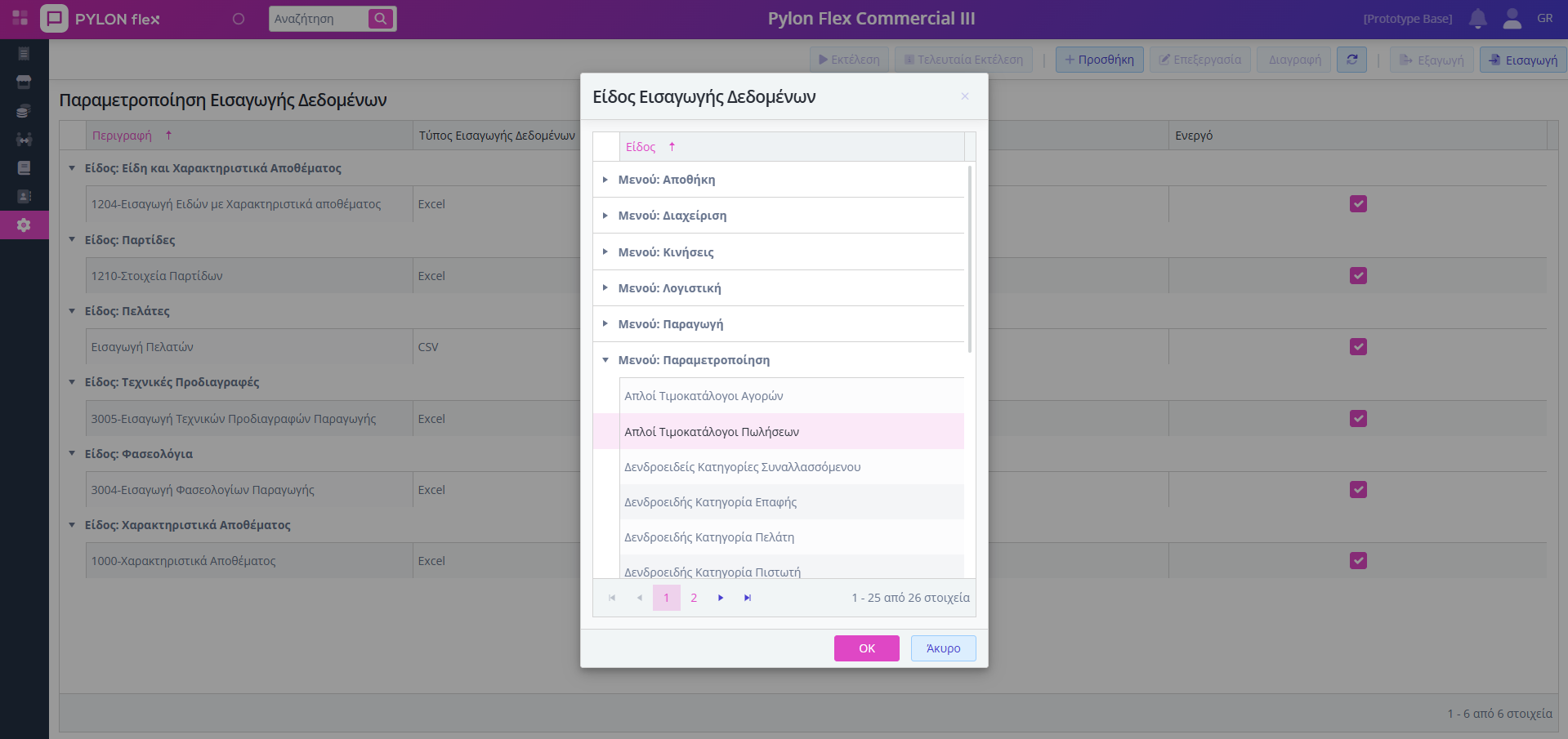Screen dimensions: 1568x739
Task: Click the search magnifier button
Action: [x=380, y=19]
